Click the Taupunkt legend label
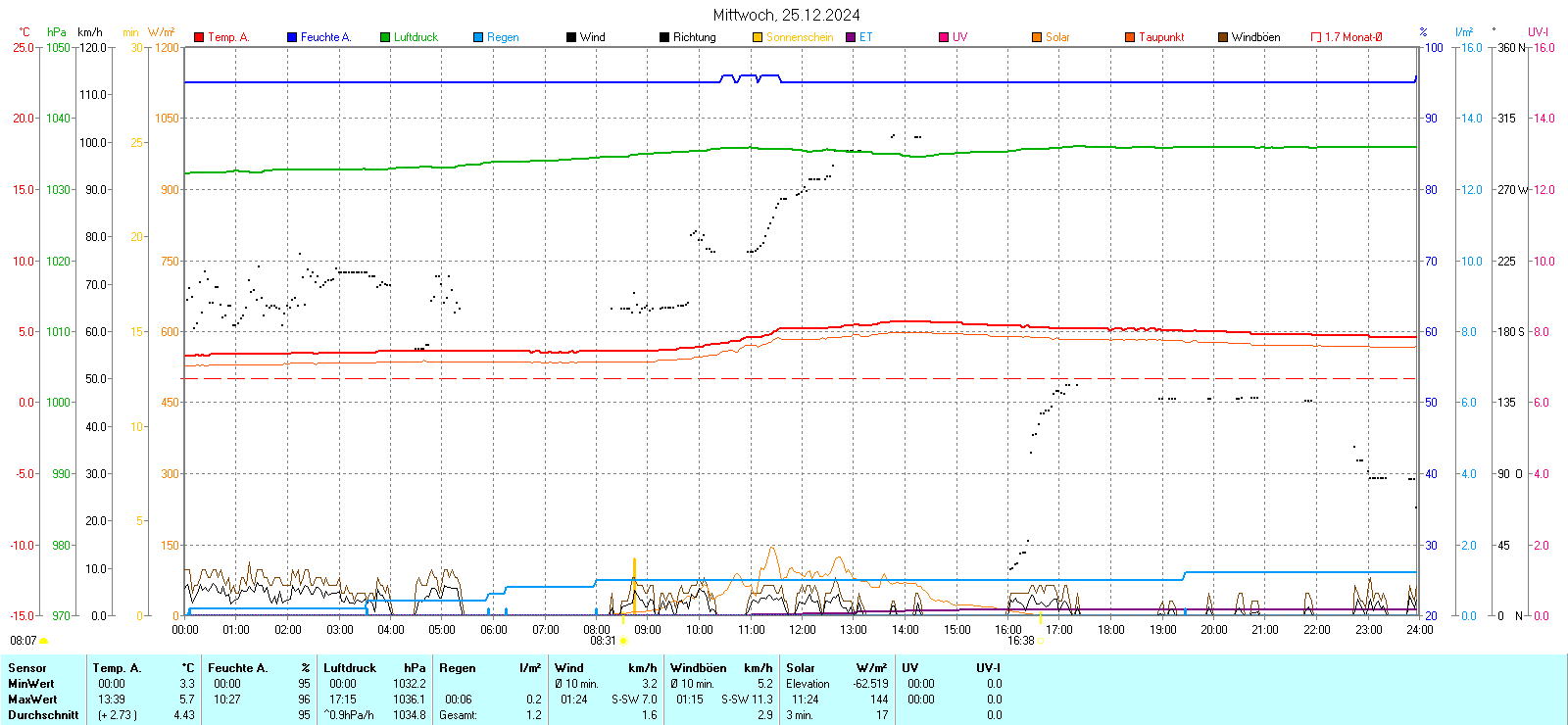 pyautogui.click(x=1161, y=37)
